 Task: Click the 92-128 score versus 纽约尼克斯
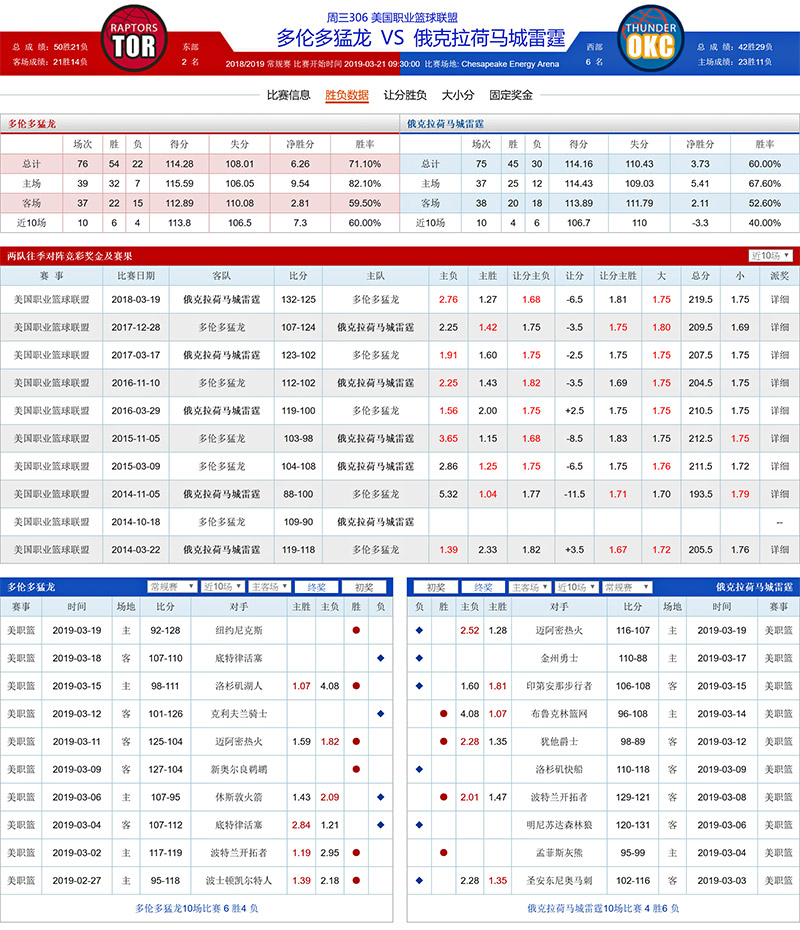(165, 630)
